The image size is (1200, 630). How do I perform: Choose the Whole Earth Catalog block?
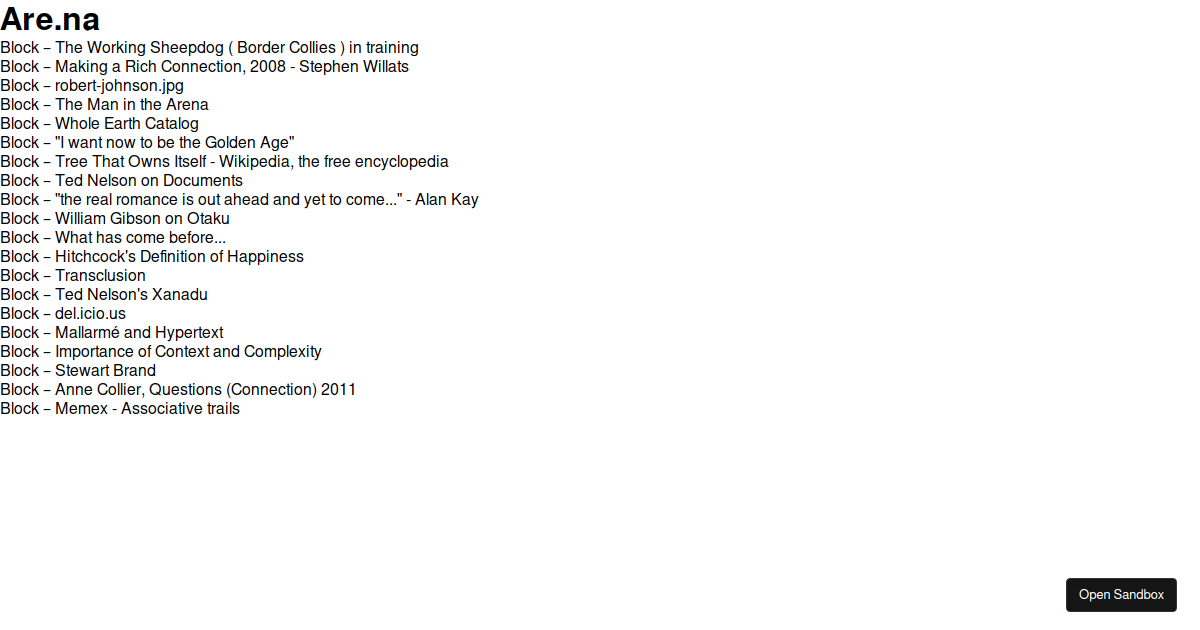pyautogui.click(x=99, y=123)
